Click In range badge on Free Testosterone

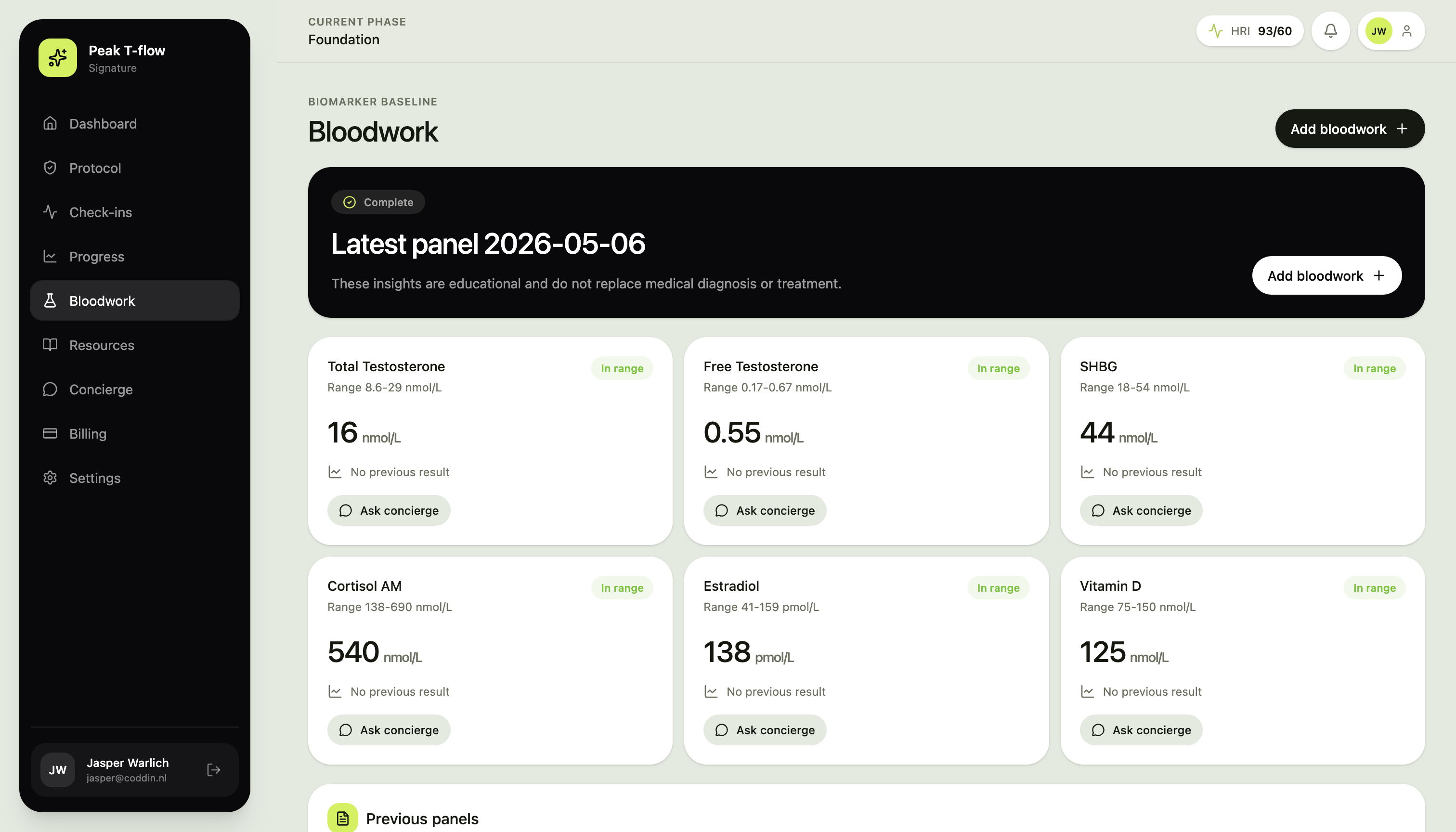[998, 368]
